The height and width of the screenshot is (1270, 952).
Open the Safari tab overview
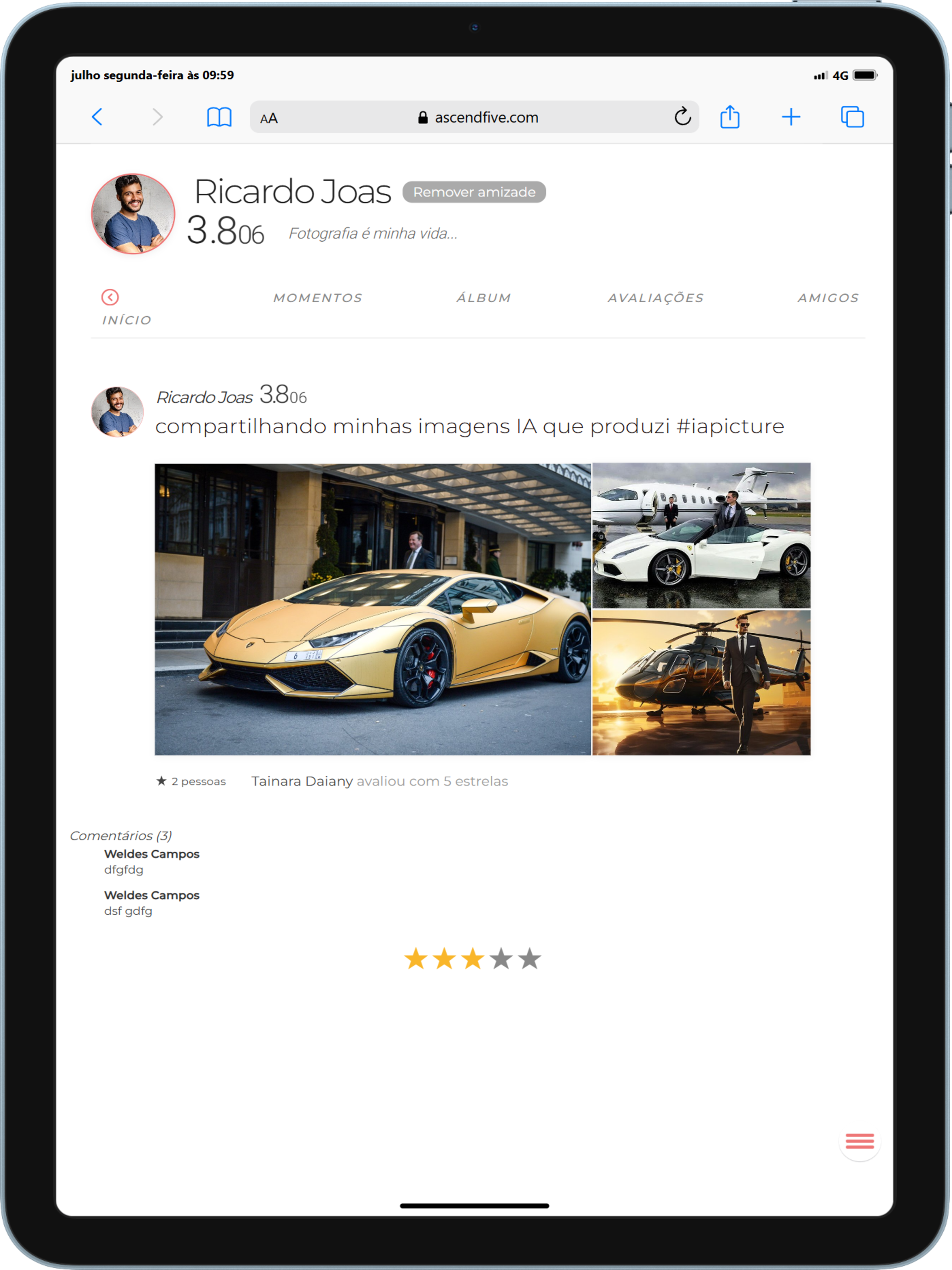852,117
